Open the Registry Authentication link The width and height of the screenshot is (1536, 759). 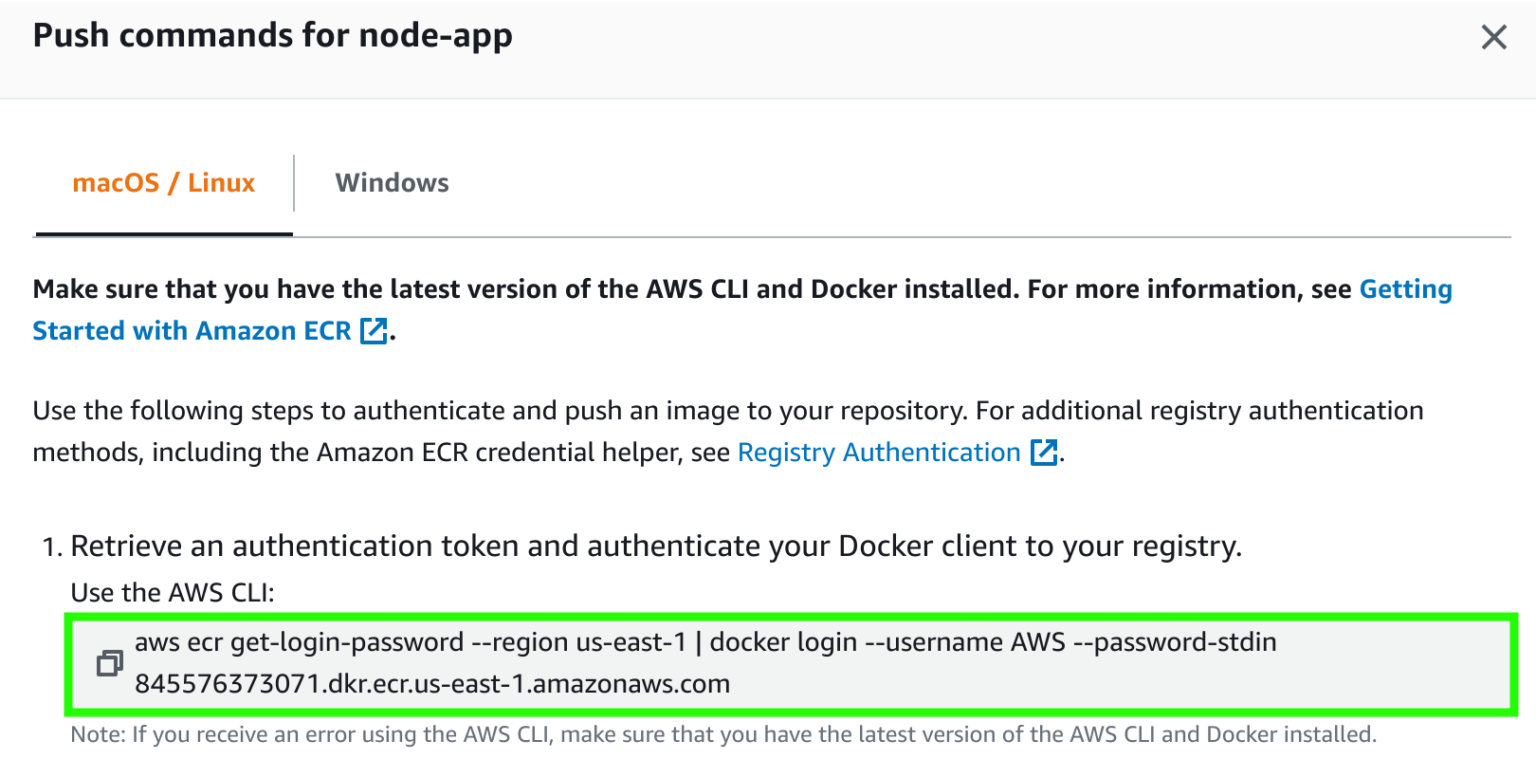click(x=878, y=452)
